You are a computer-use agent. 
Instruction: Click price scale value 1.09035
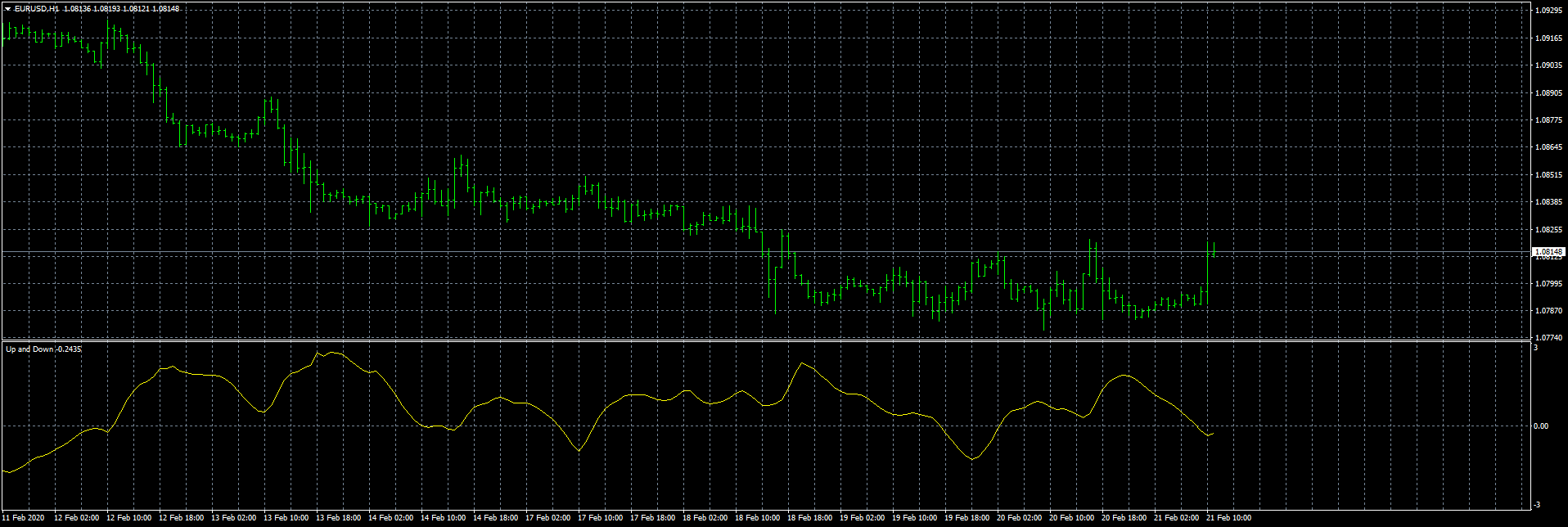[1549, 65]
